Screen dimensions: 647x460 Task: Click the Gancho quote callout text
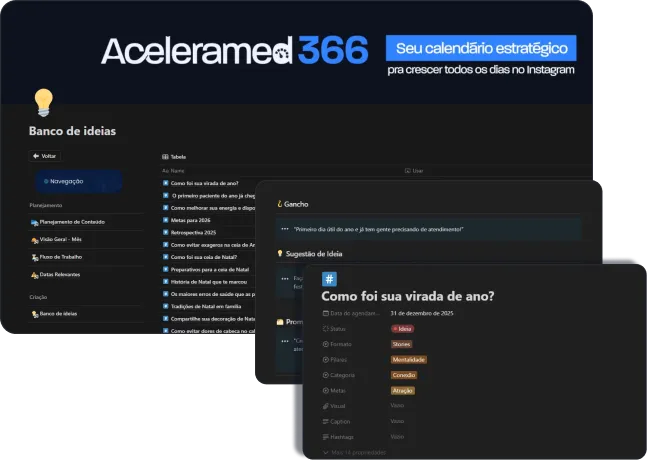click(x=379, y=229)
